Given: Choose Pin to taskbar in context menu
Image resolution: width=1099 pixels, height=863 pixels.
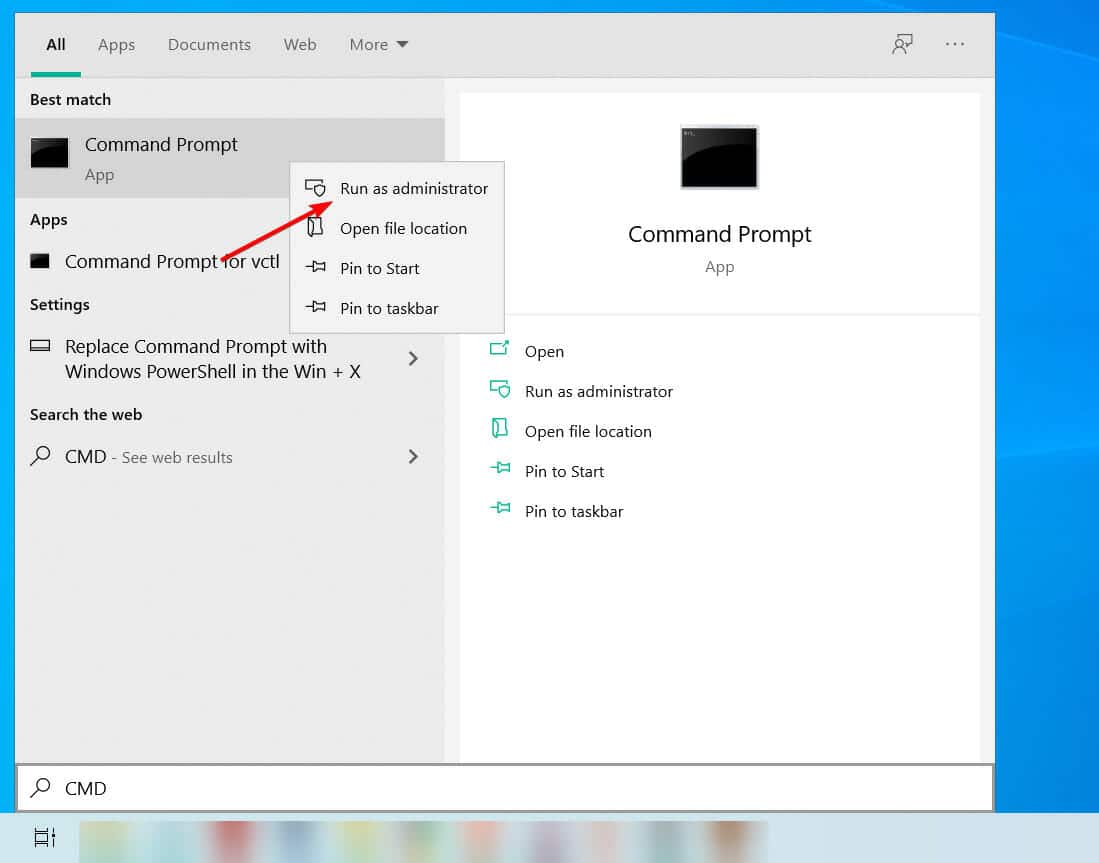Looking at the screenshot, I should (x=397, y=308).
